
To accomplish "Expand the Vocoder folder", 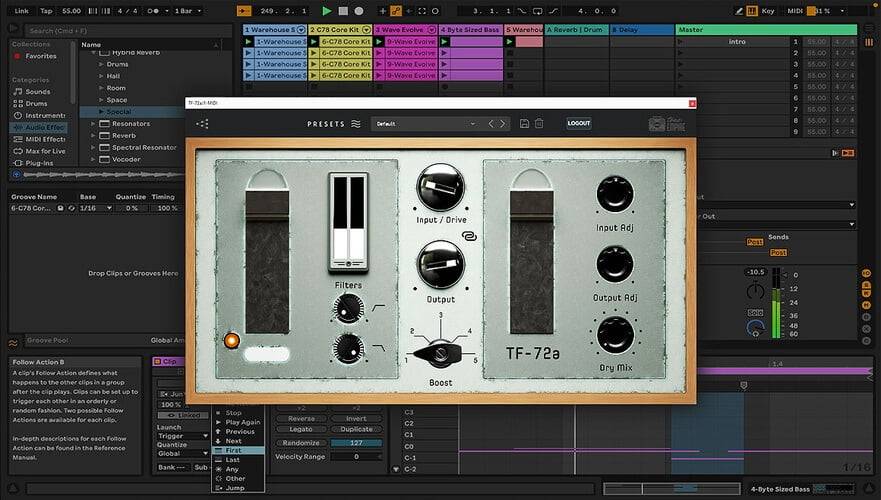I will pyautogui.click(x=93, y=159).
